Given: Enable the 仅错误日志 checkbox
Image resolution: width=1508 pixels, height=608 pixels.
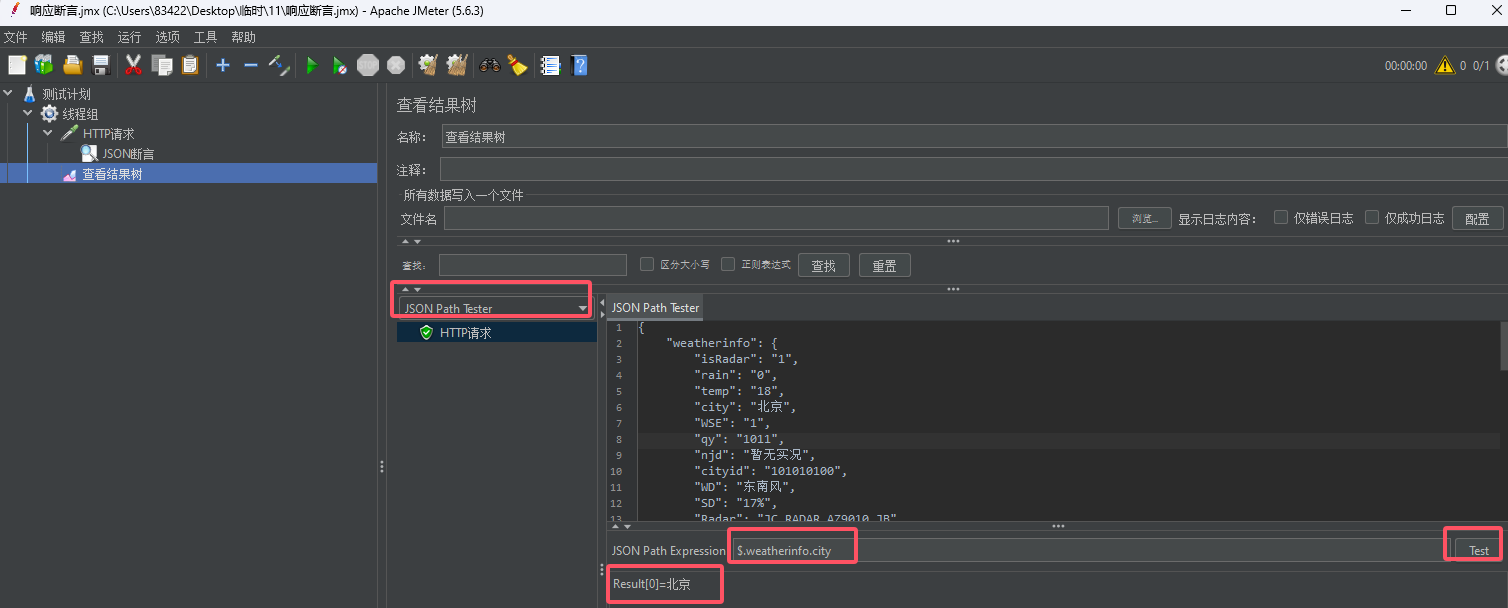Looking at the screenshot, I should point(1281,217).
